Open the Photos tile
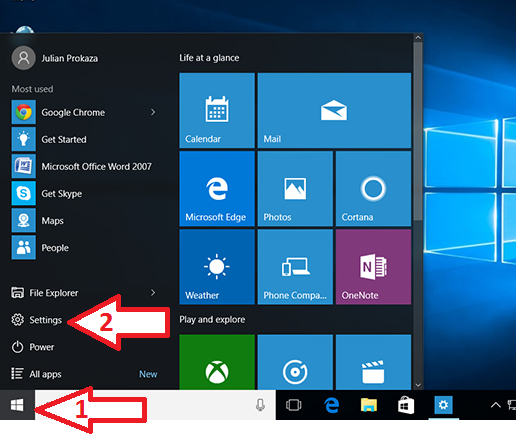The width and height of the screenshot is (516, 443). [295, 189]
